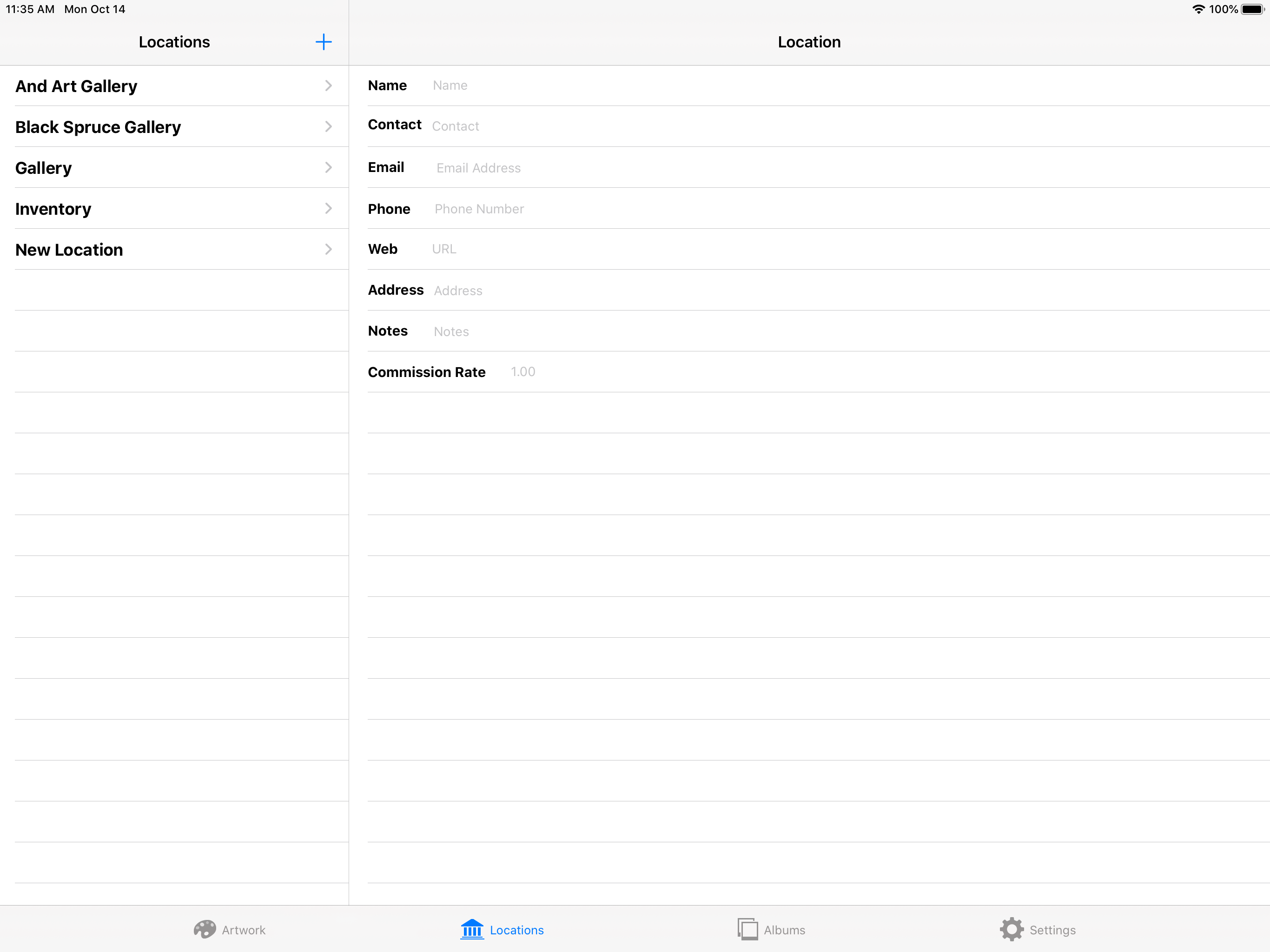Click the battery icon in status bar

click(x=1252, y=9)
